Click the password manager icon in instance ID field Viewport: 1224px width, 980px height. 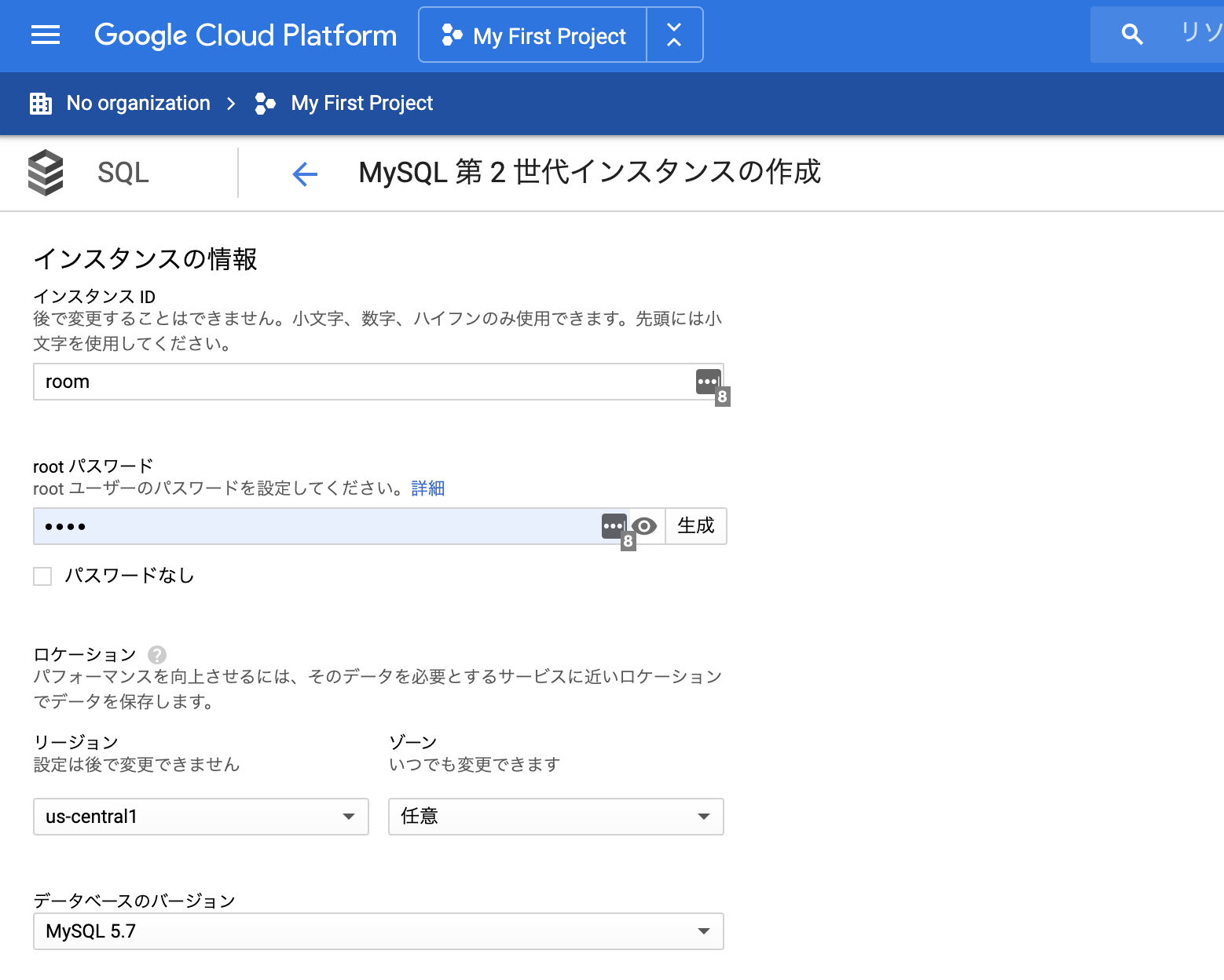[x=709, y=382]
